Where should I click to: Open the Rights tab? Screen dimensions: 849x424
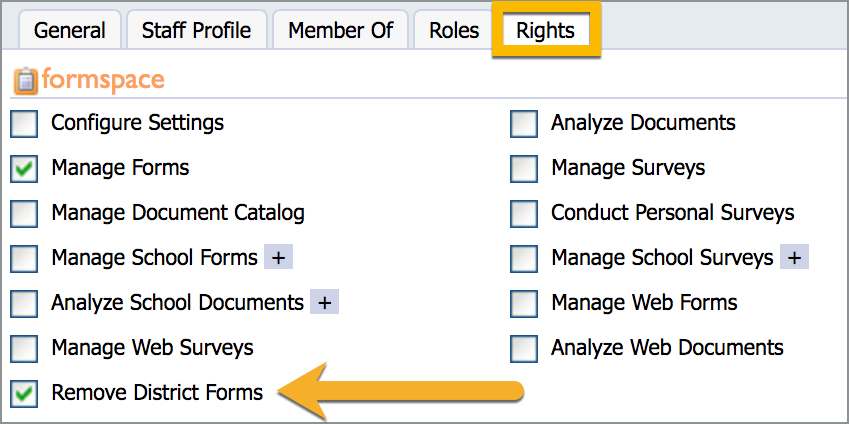coord(545,30)
